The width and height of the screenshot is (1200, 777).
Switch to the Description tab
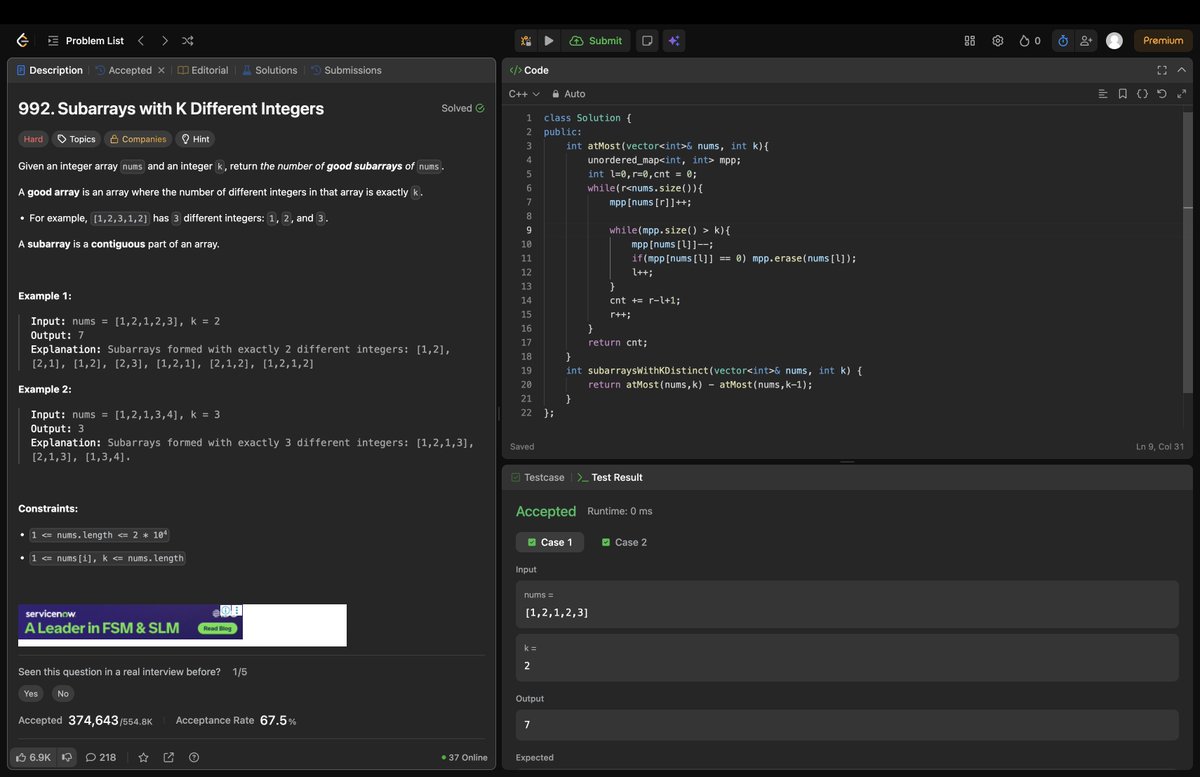[50, 70]
